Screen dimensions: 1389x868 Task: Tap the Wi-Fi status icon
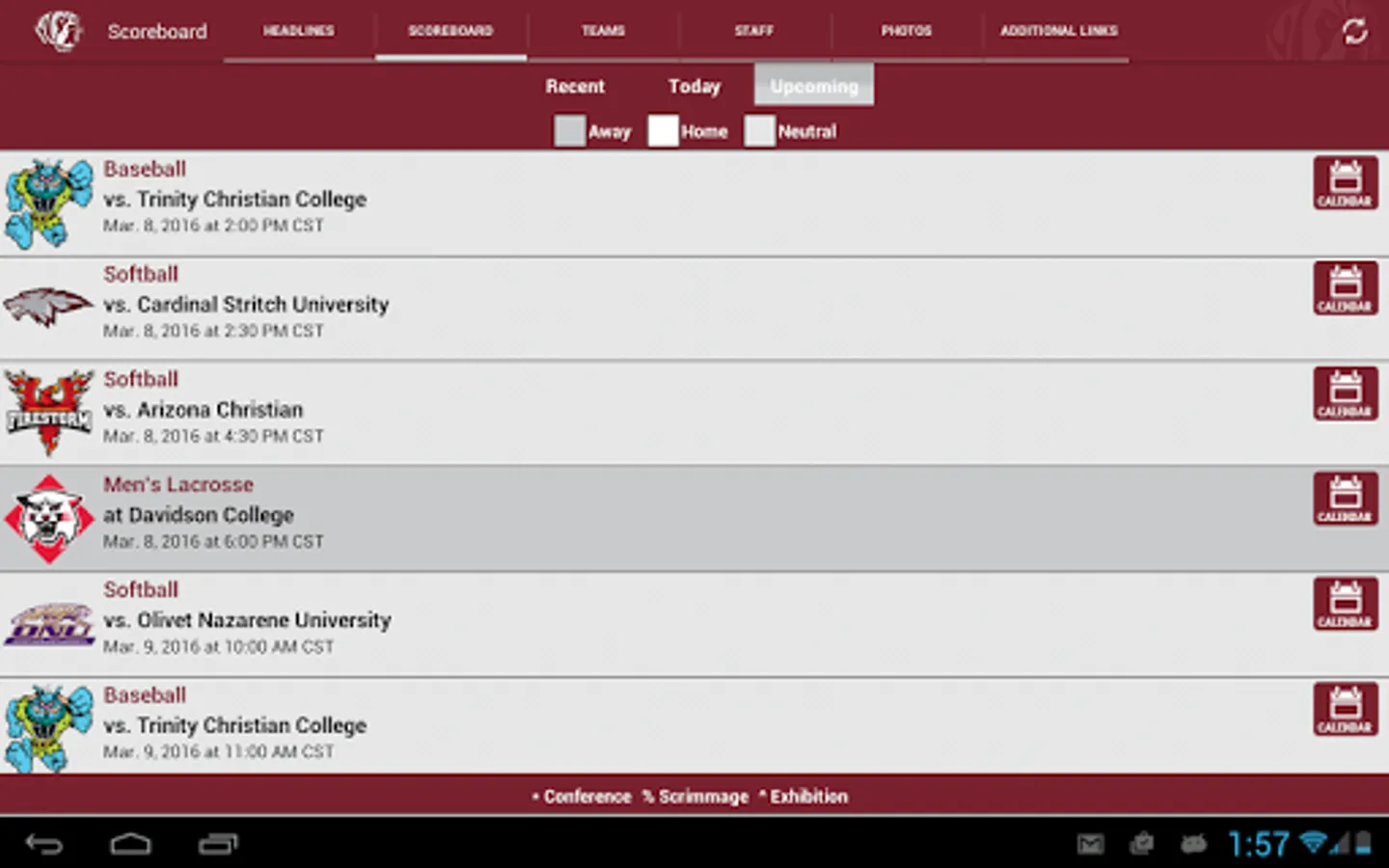pyautogui.click(x=1313, y=843)
